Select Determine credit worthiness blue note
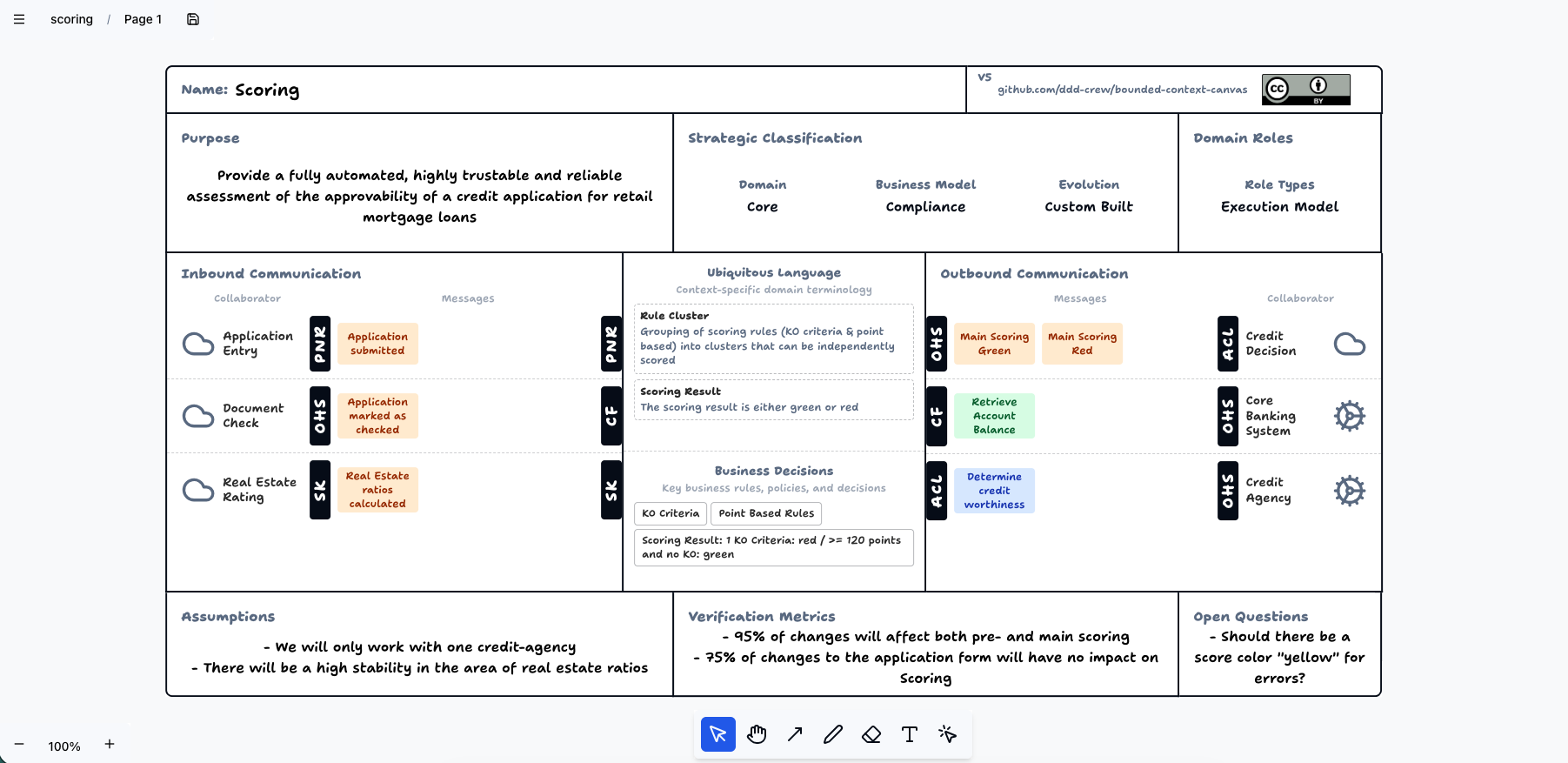Viewport: 1568px width, 763px height. (x=994, y=491)
